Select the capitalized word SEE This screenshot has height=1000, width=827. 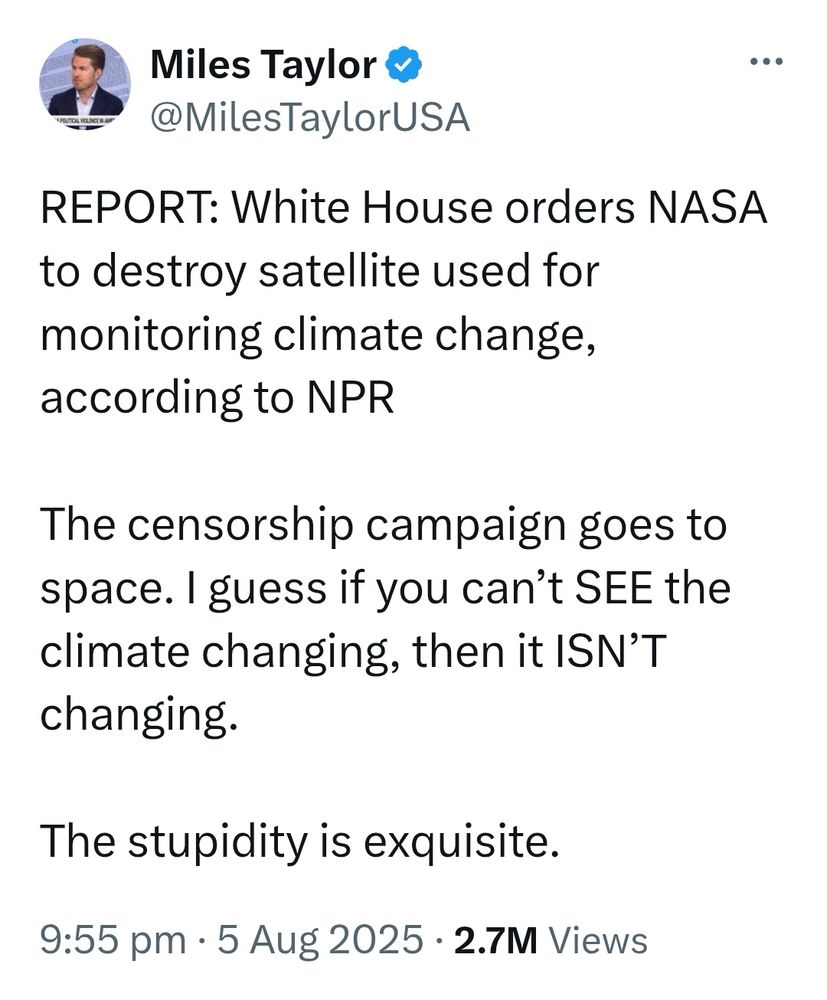click(615, 587)
